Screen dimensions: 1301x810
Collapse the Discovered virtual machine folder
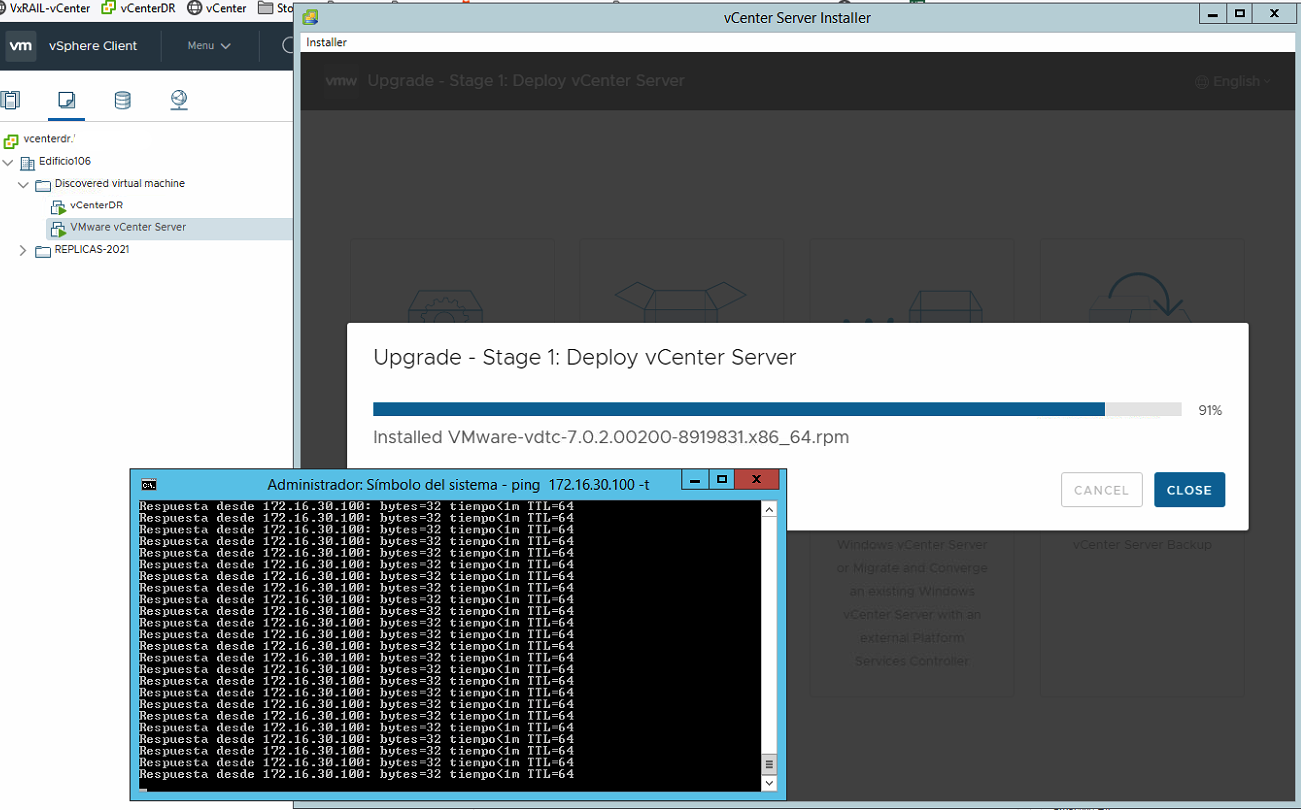click(x=24, y=185)
